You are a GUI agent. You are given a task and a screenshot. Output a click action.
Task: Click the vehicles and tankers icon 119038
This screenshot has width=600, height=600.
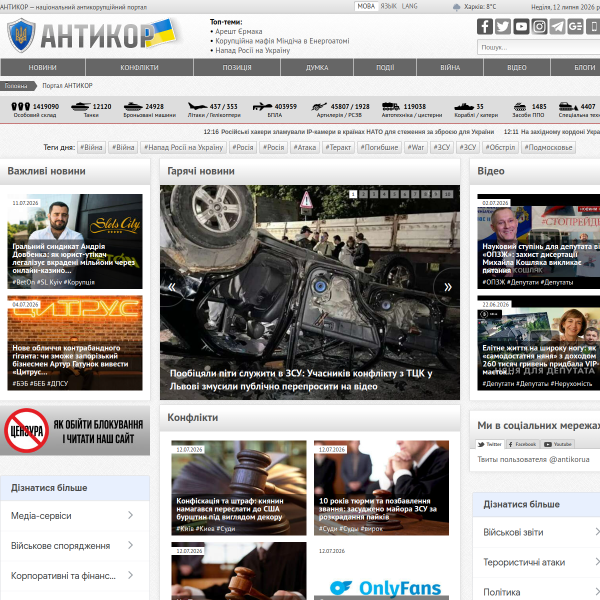pos(391,106)
